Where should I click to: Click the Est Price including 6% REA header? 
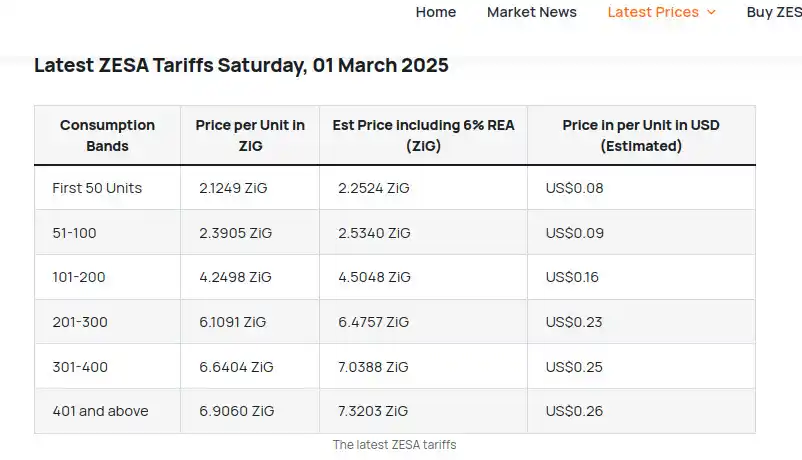424,136
